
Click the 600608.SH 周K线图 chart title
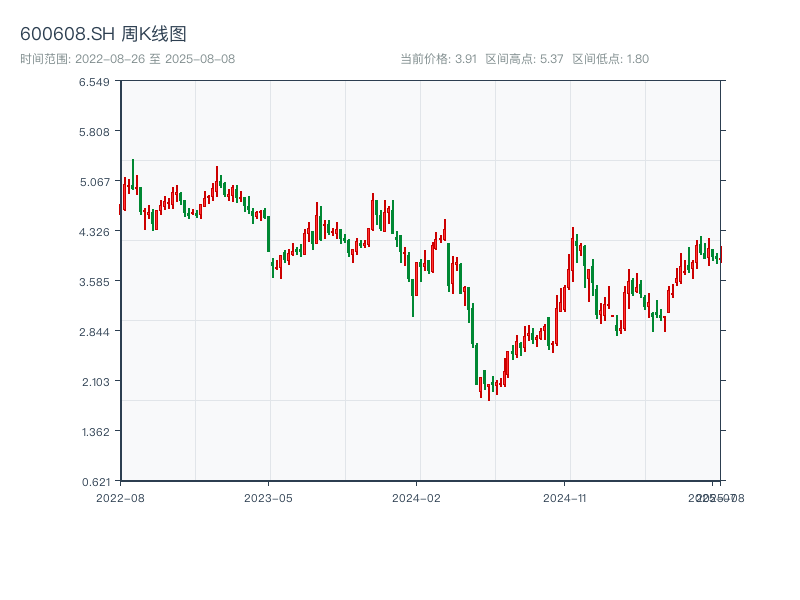pos(103,34)
